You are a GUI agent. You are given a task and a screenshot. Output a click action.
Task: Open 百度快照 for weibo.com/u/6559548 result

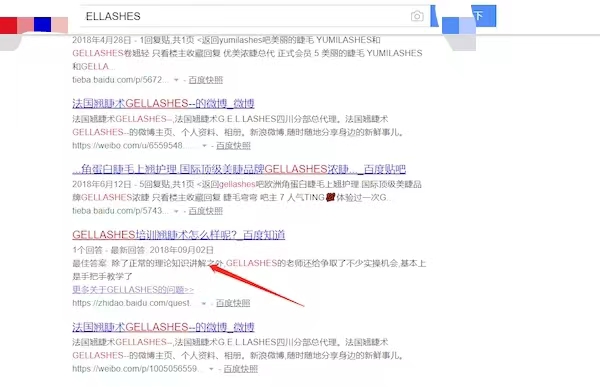(x=233, y=145)
